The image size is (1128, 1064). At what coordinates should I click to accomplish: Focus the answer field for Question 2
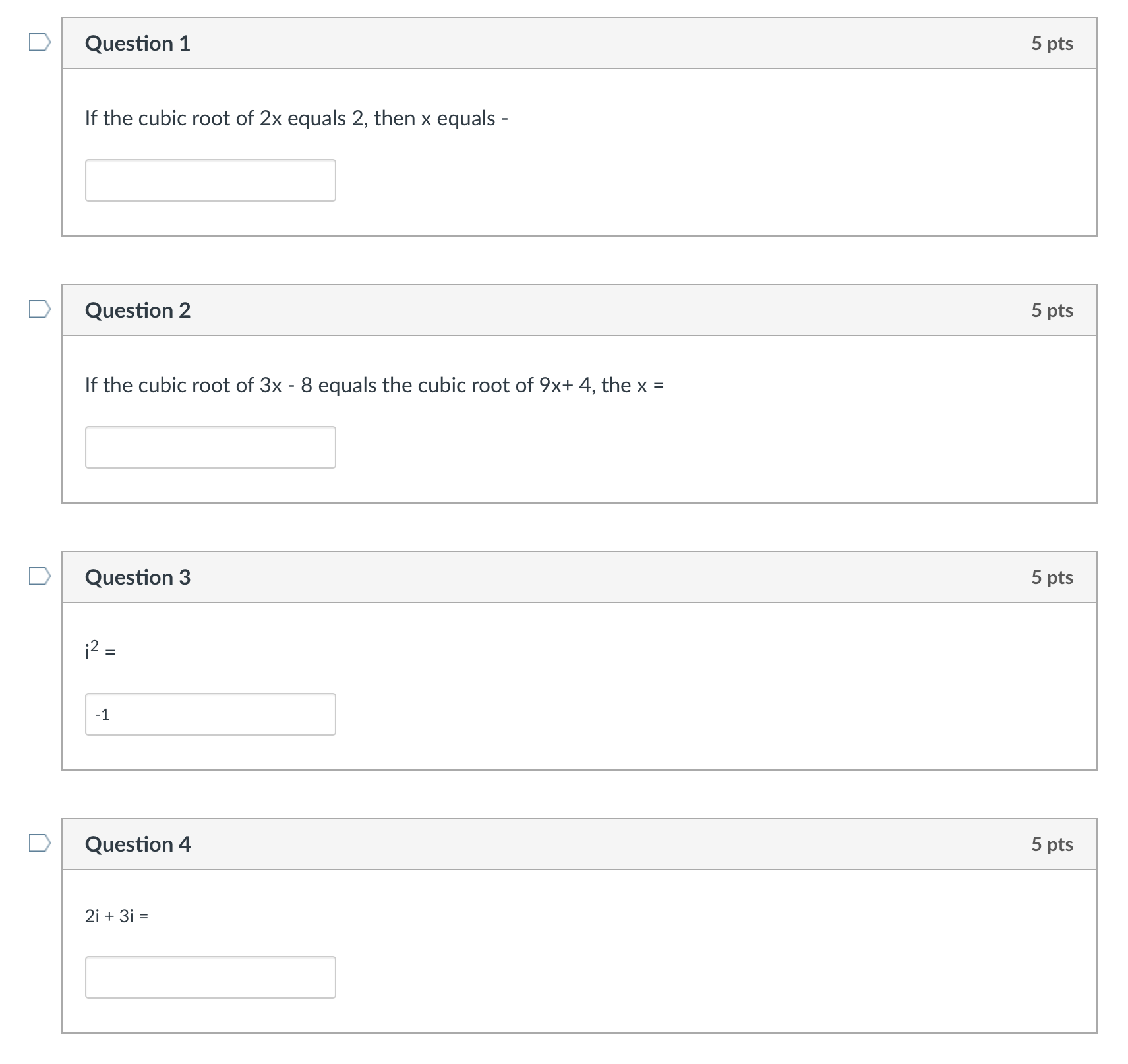(210, 448)
